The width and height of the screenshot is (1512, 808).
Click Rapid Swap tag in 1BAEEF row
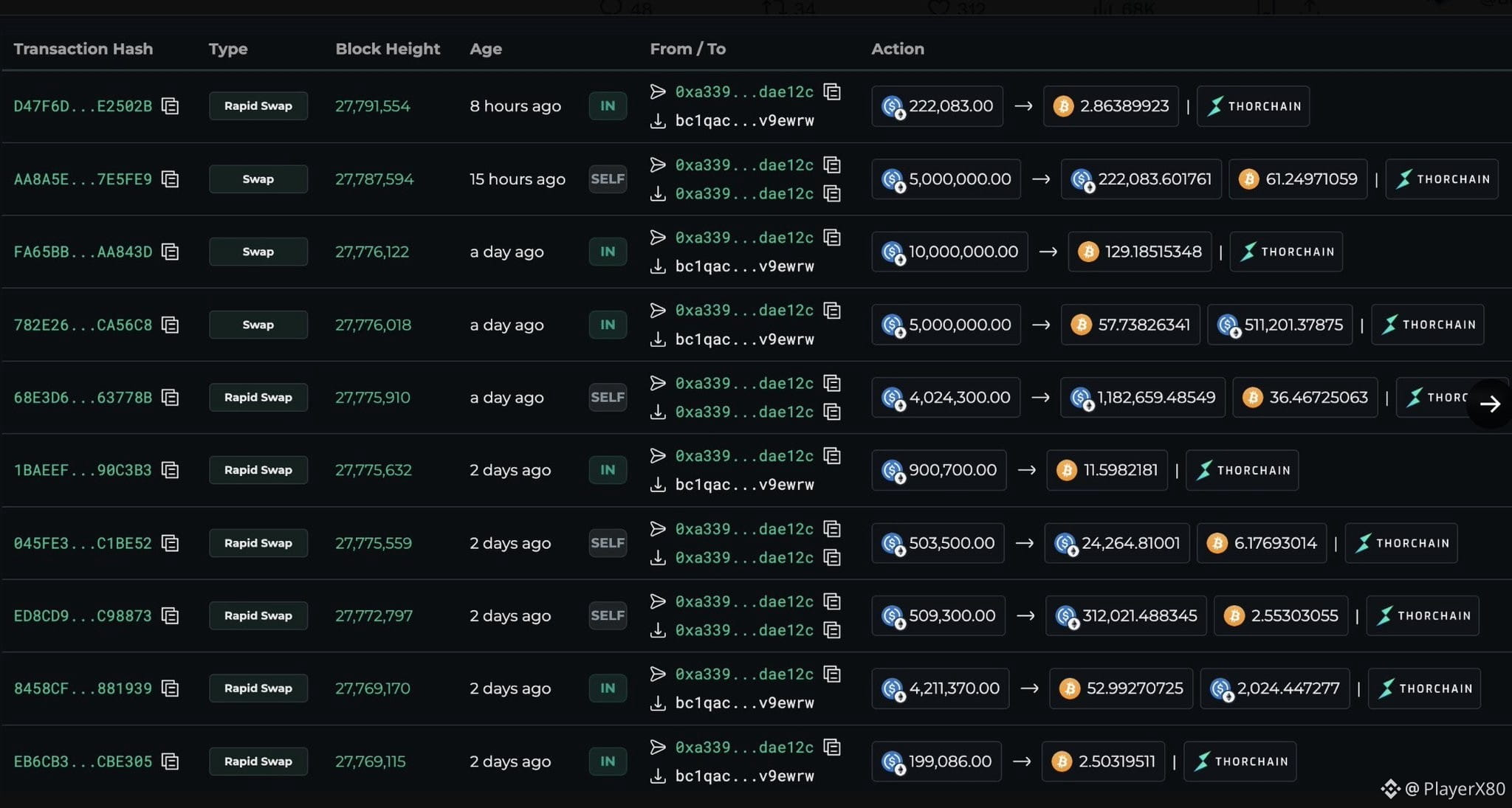[258, 470]
